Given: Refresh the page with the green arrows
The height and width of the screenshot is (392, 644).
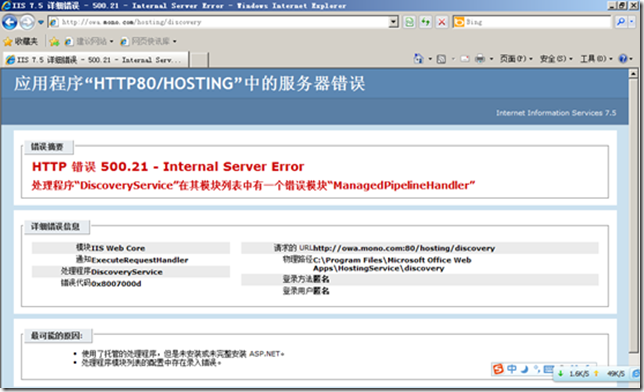Looking at the screenshot, I should click(x=426, y=22).
